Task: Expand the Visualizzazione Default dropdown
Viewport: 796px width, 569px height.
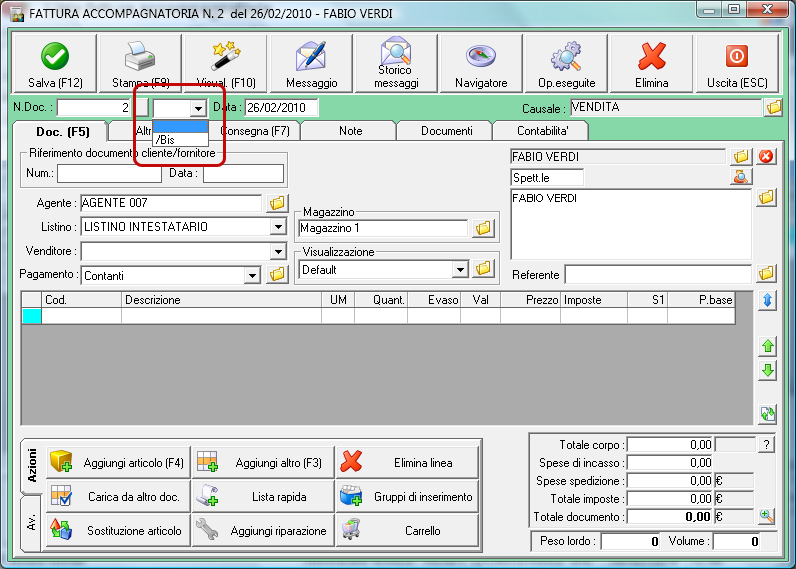Action: click(x=460, y=270)
